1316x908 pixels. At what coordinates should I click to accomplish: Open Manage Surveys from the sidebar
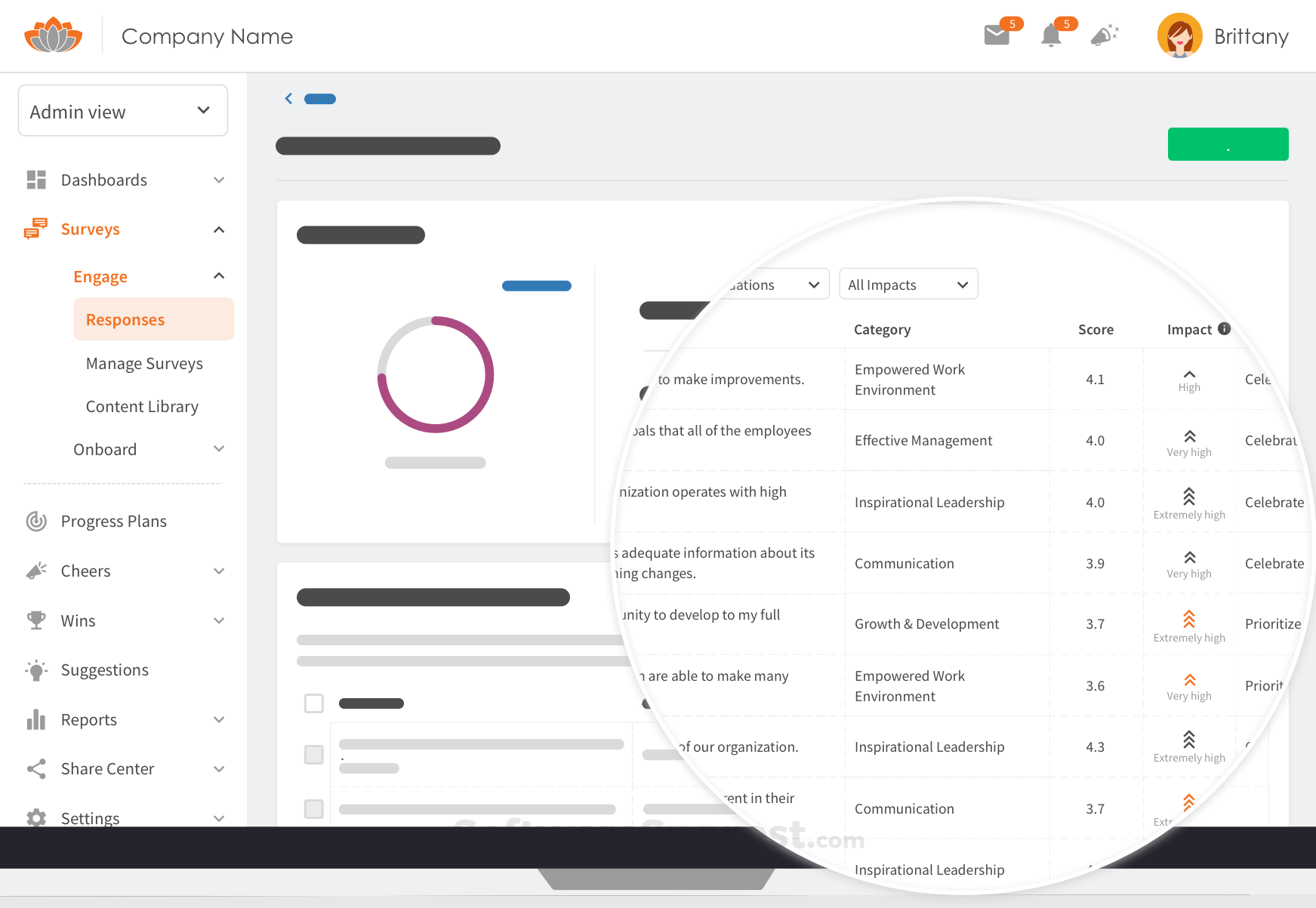[144, 363]
